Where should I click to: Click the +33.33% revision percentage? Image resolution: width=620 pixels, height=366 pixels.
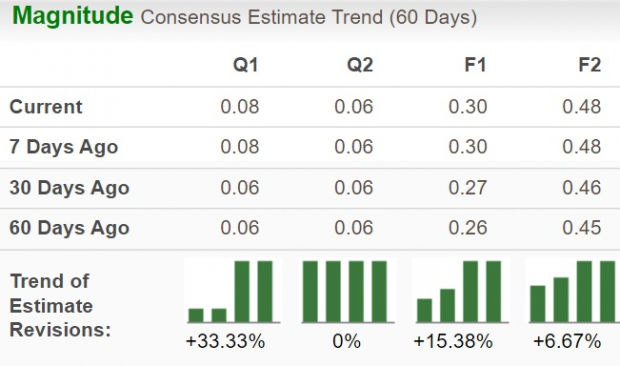[x=225, y=341]
